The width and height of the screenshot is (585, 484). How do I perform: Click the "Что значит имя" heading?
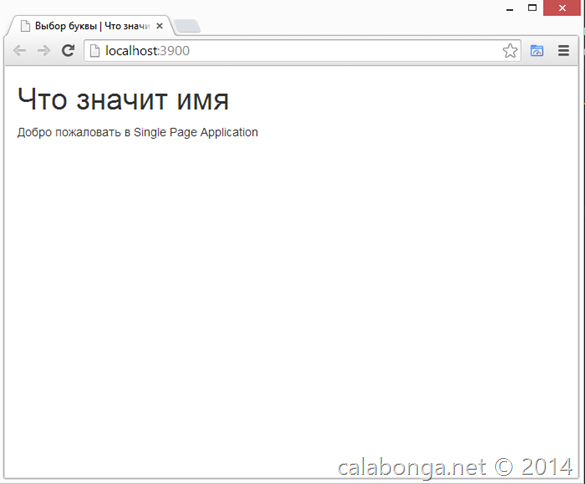pyautogui.click(x=123, y=100)
